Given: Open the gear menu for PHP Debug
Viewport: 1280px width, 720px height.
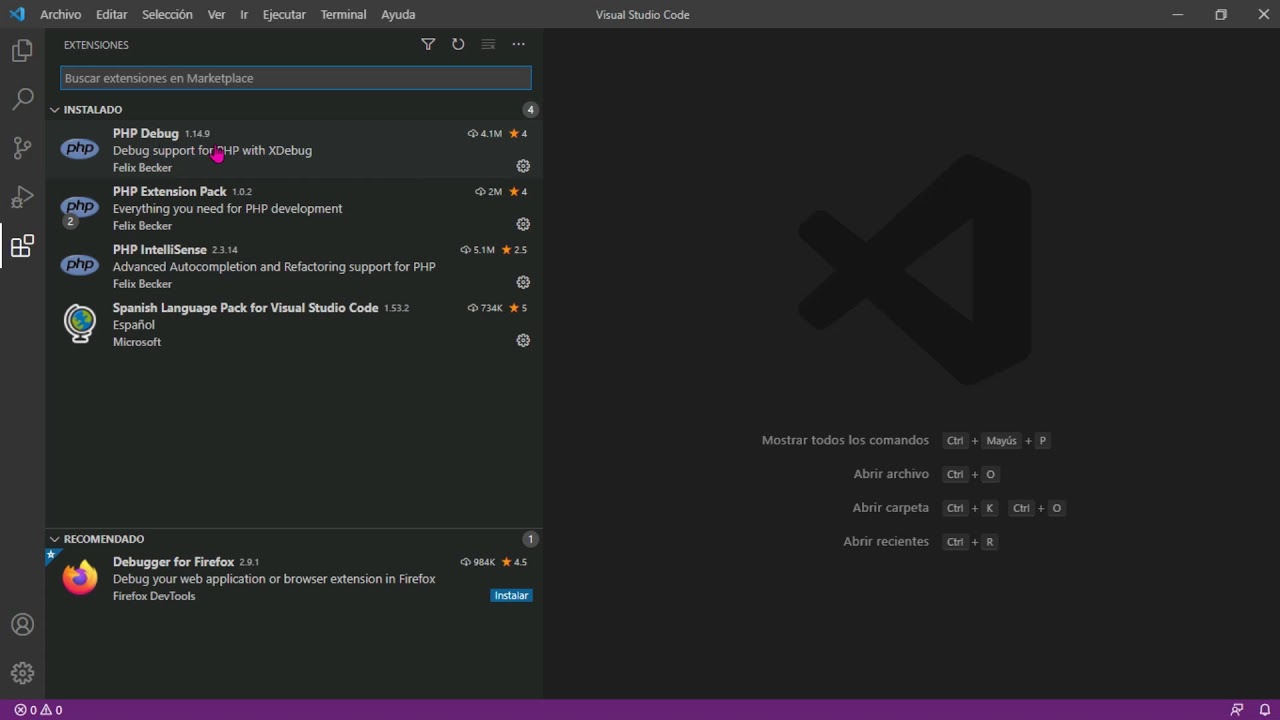Looking at the screenshot, I should [x=523, y=166].
